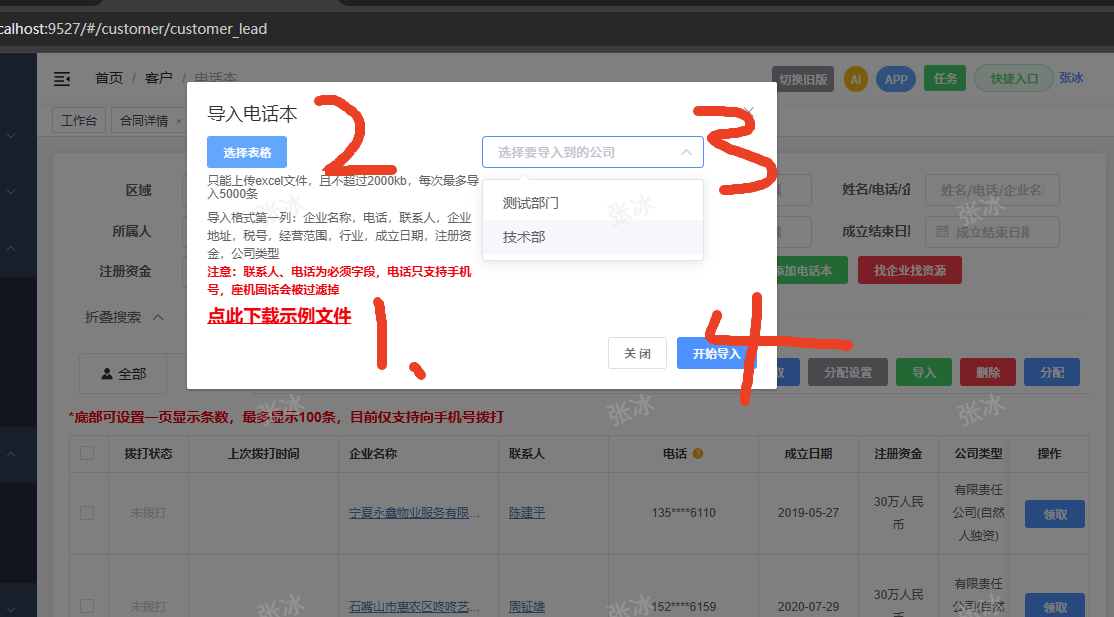Select 技术部 from the dropdown list
The width and height of the screenshot is (1114, 617).
click(x=593, y=237)
